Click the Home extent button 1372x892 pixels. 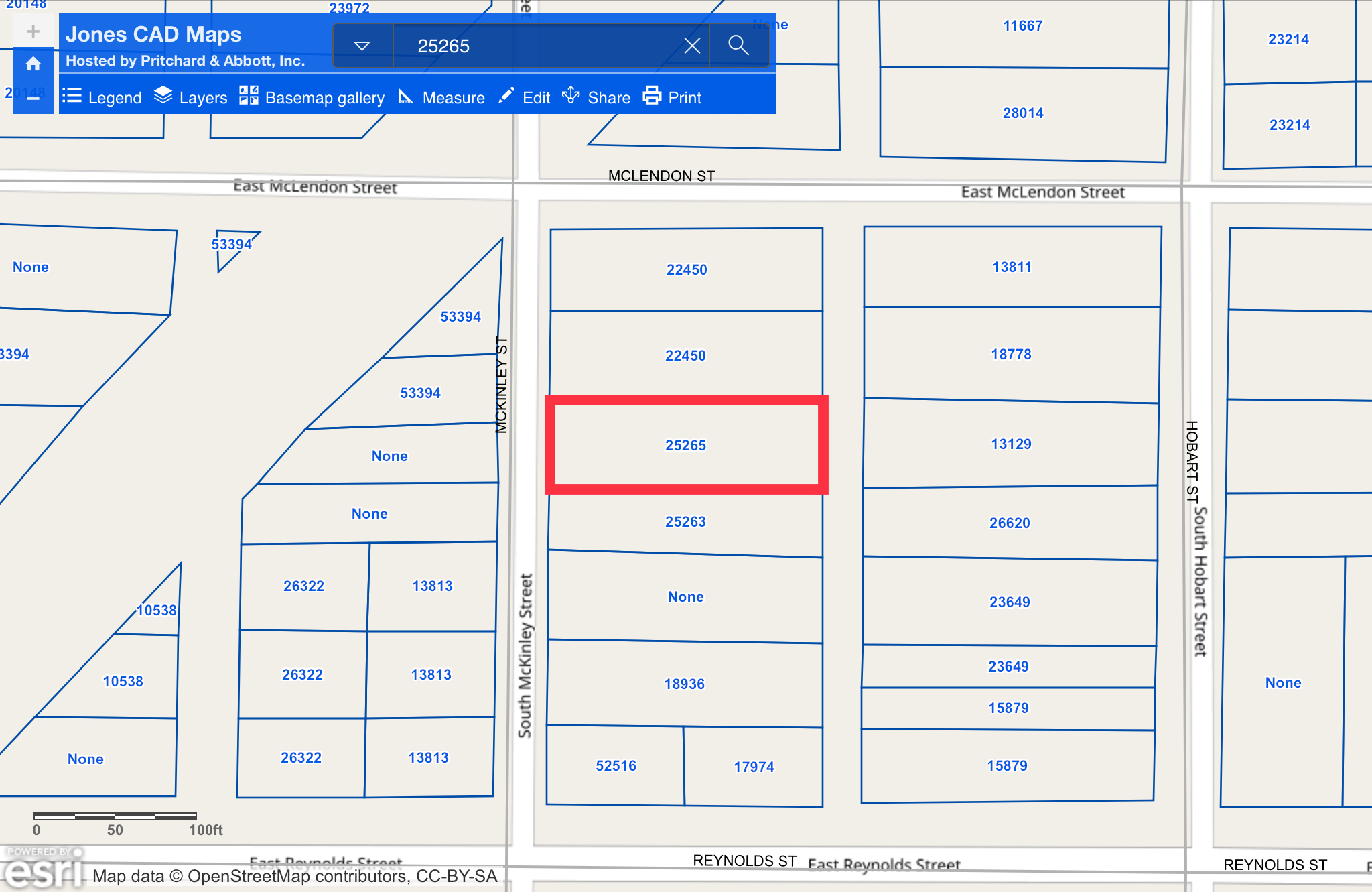(32, 64)
